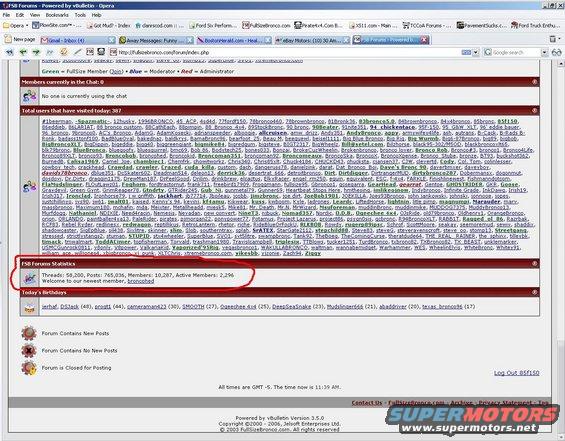Image resolution: width=565 pixels, height=441 pixels.
Task: Click the FSB Forums Statistics chart icon
Action: (x=30, y=278)
